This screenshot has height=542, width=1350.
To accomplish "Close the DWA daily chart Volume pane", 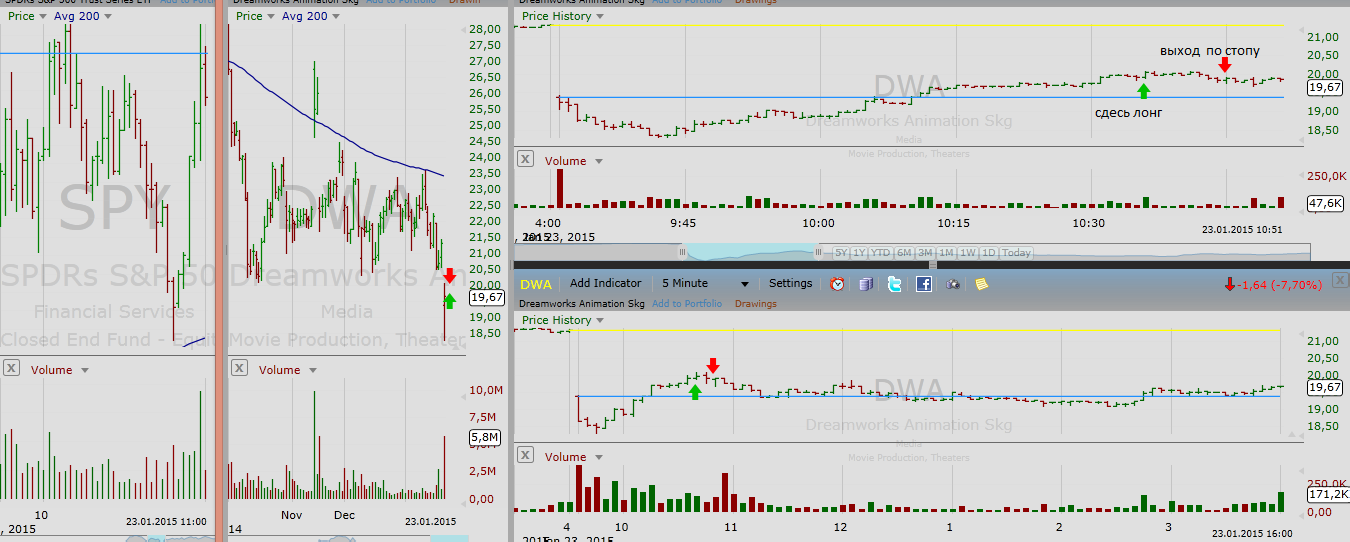I will click(239, 369).
